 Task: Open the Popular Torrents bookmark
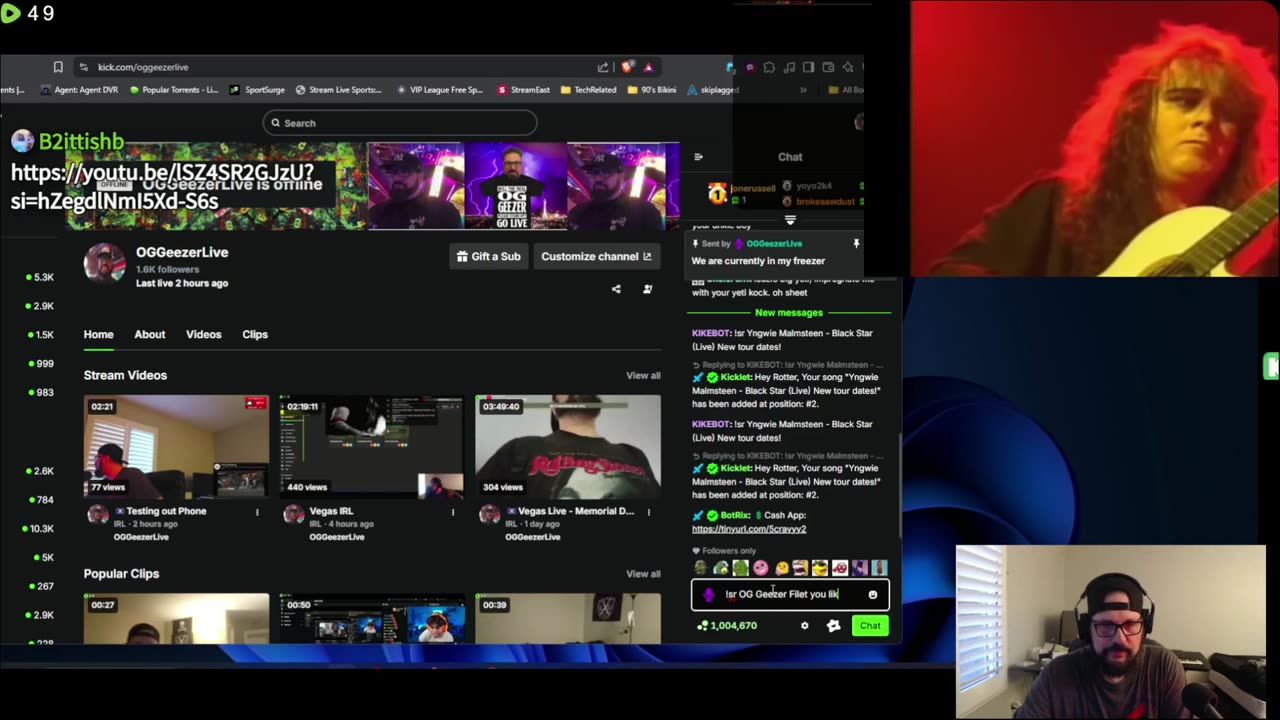(x=174, y=90)
